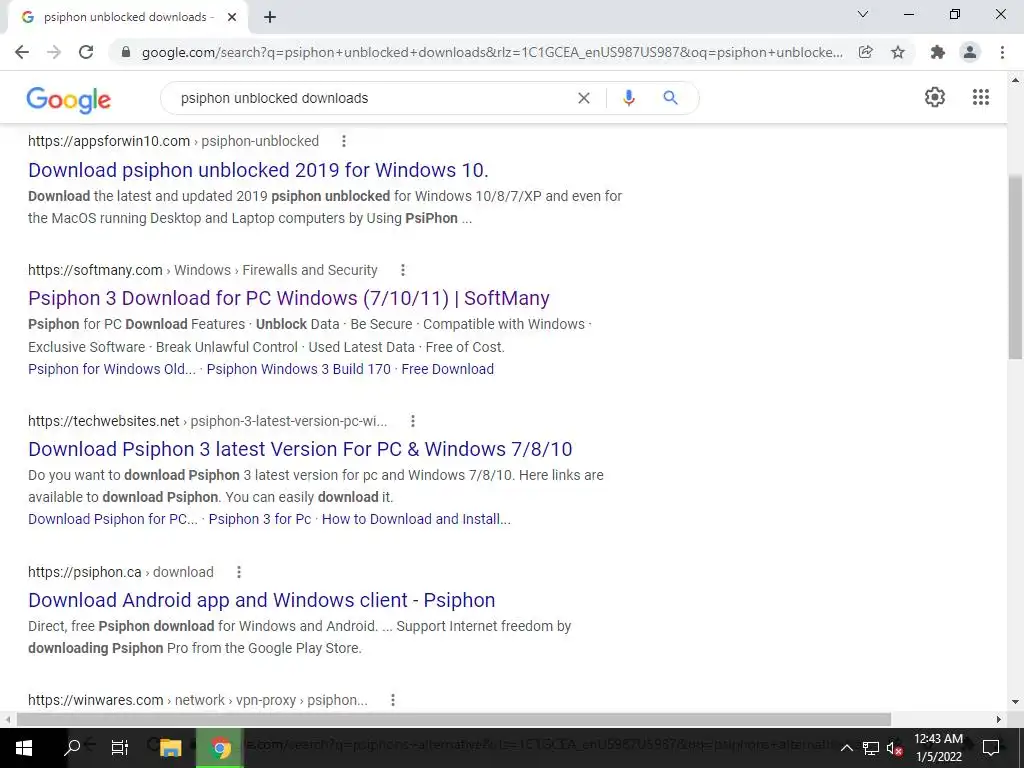Open Chrome's three-dot menu

pos(1002,52)
